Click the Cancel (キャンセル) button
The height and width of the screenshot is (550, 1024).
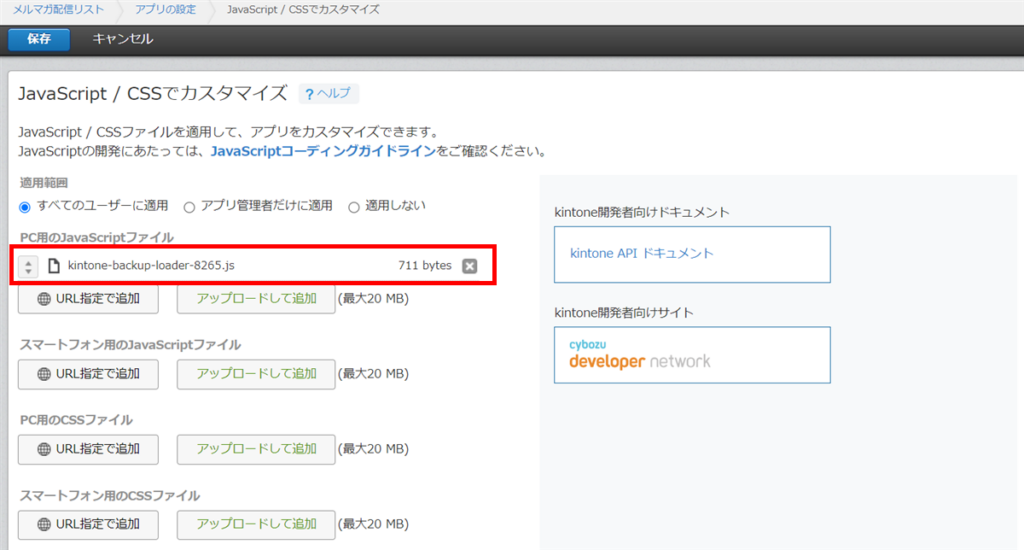[122, 39]
